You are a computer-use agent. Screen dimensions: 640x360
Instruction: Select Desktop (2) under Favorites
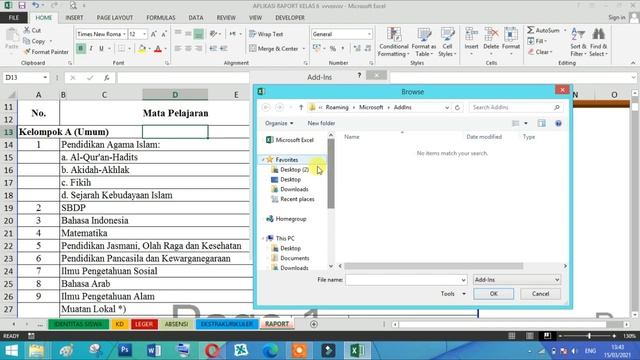tap(294, 170)
